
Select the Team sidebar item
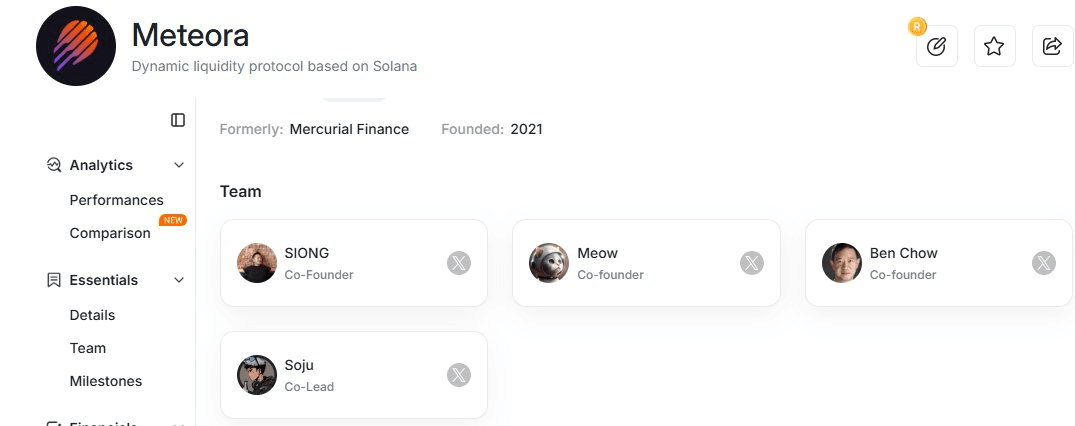[88, 348]
